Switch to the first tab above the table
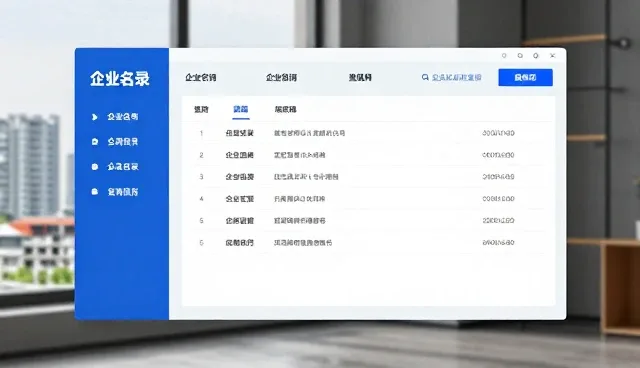 point(201,109)
